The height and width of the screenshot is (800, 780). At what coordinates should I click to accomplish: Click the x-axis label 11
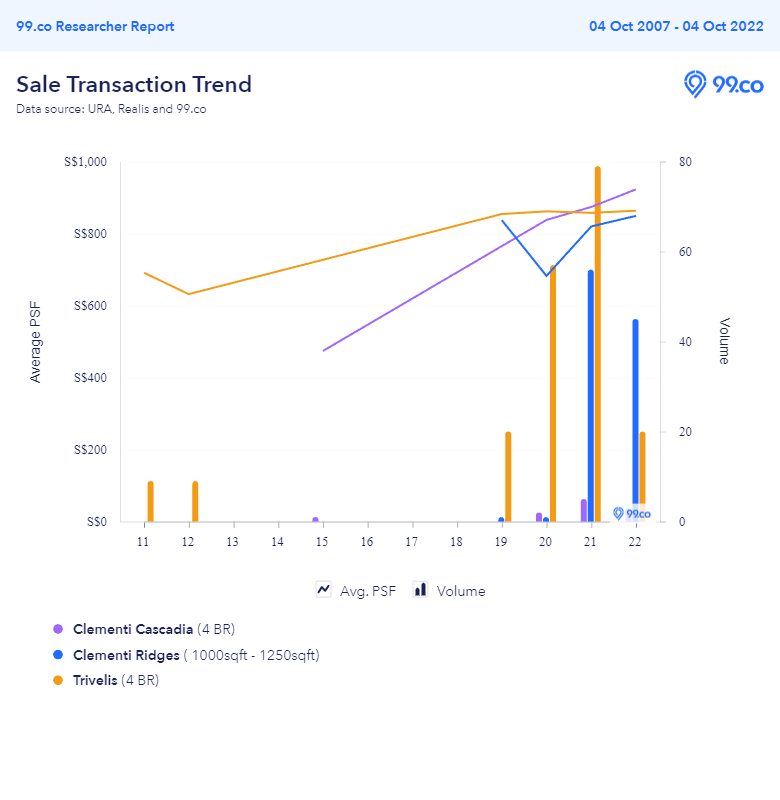click(143, 542)
